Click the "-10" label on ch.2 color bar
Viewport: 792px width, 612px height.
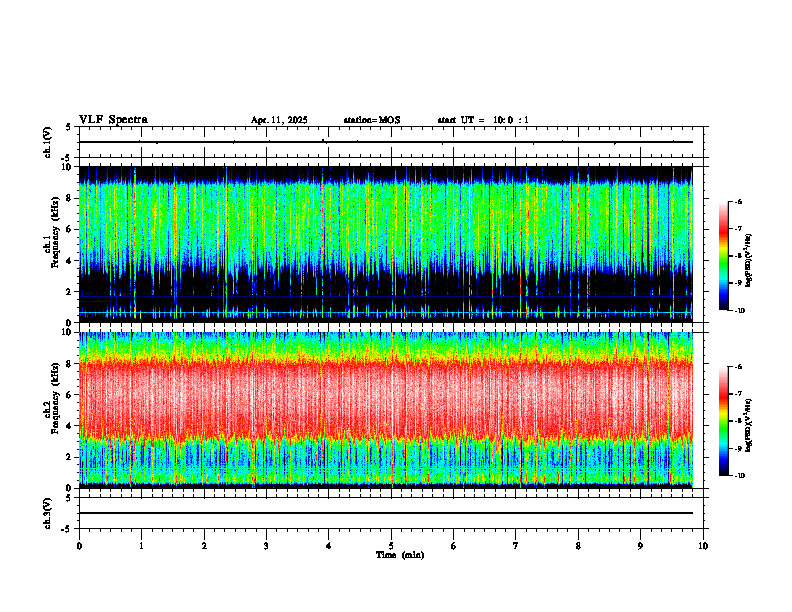pyautogui.click(x=740, y=476)
